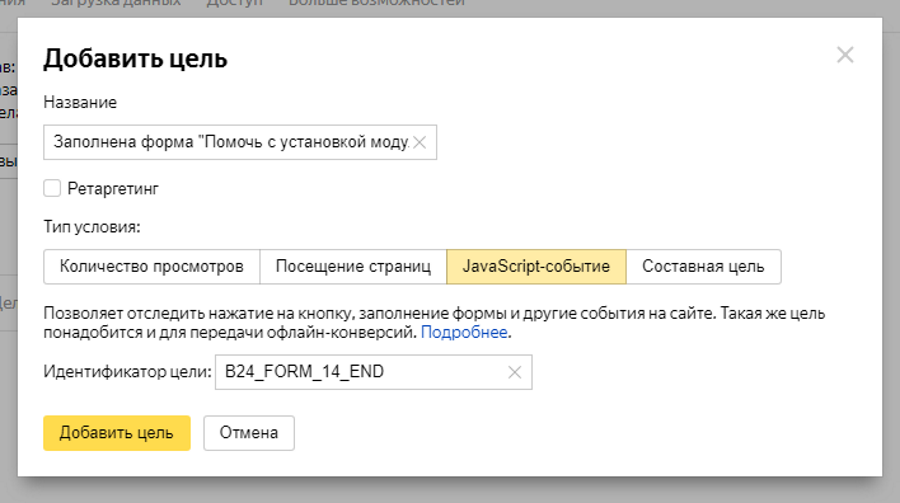Open the Подробнее help link

click(464, 332)
